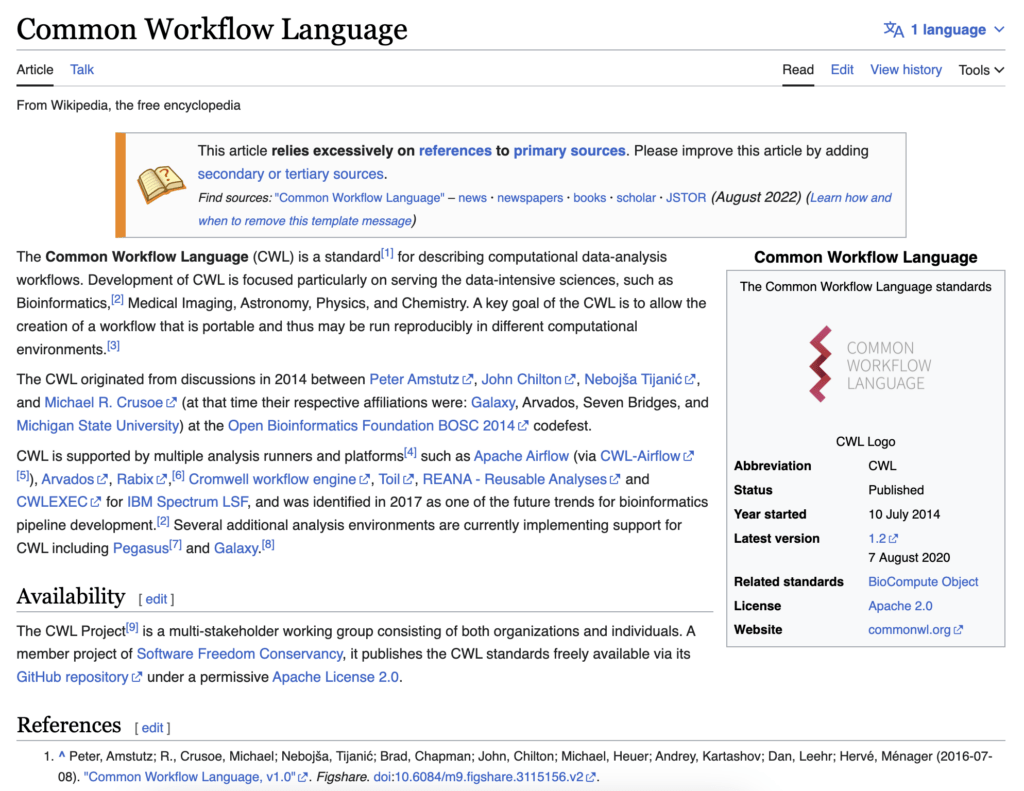The height and width of the screenshot is (791, 1024).
Task: Click external-link icon after commonwl.org
Action: click(x=958, y=630)
